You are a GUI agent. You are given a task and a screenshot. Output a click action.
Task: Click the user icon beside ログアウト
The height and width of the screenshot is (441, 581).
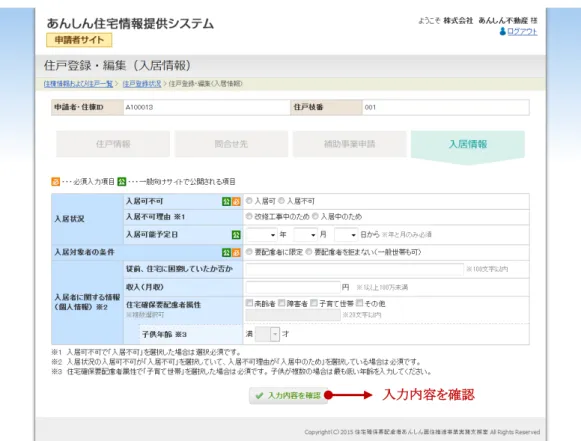pos(502,32)
